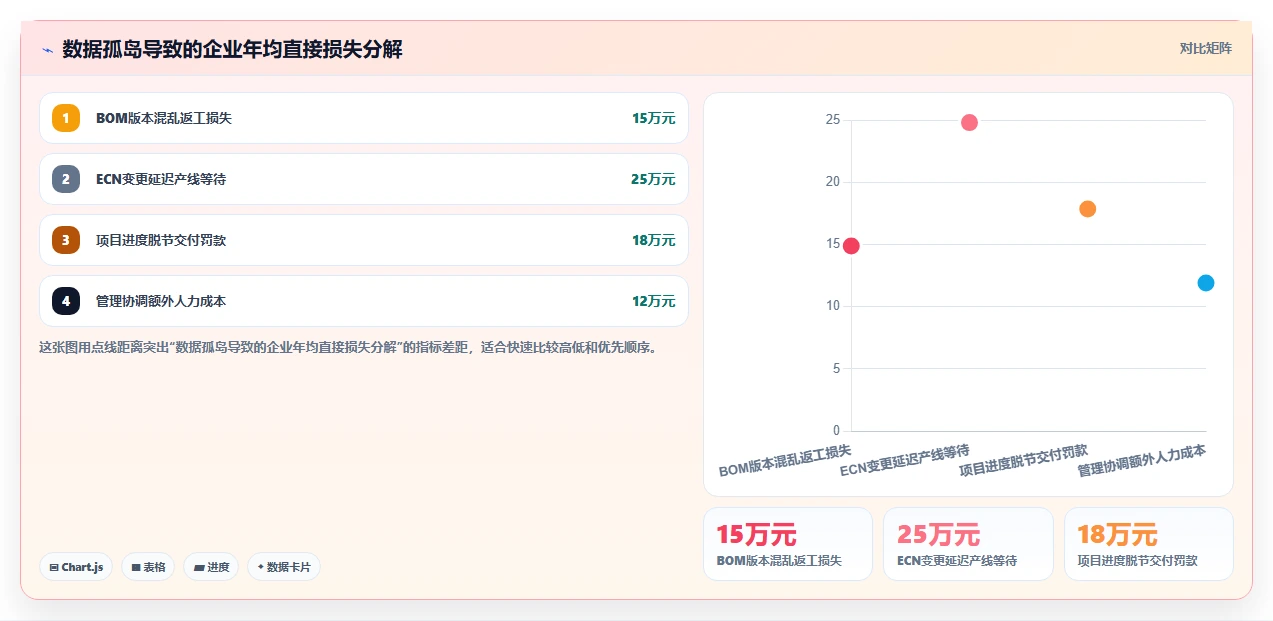
Task: Click the dark number 4 badge
Action: (66, 301)
